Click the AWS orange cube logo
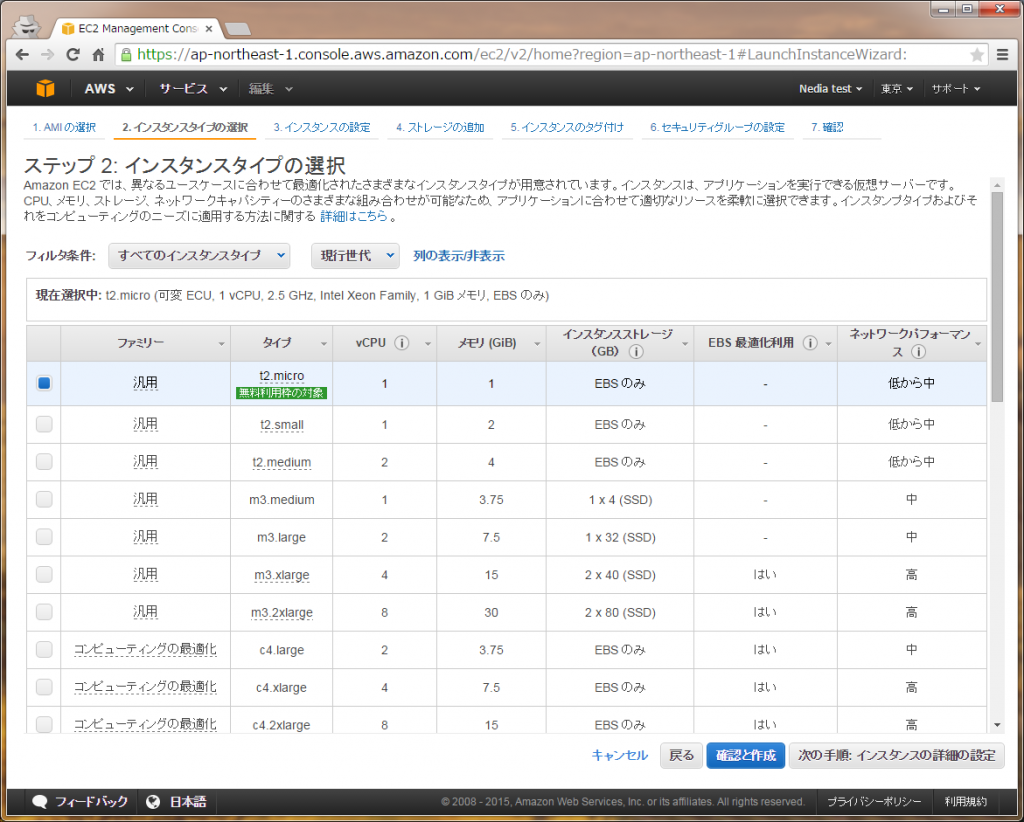Screen dimensions: 1024x822 point(45,88)
